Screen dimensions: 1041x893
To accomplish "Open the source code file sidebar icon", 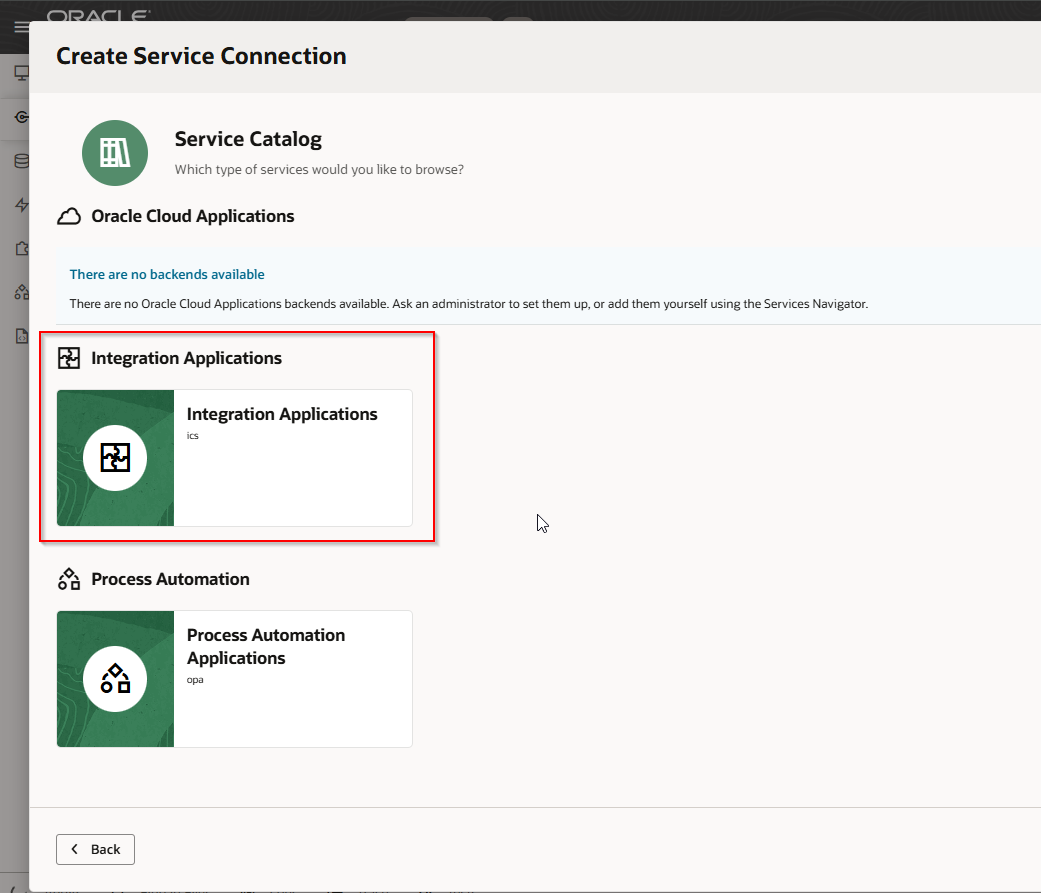I will (x=20, y=337).
